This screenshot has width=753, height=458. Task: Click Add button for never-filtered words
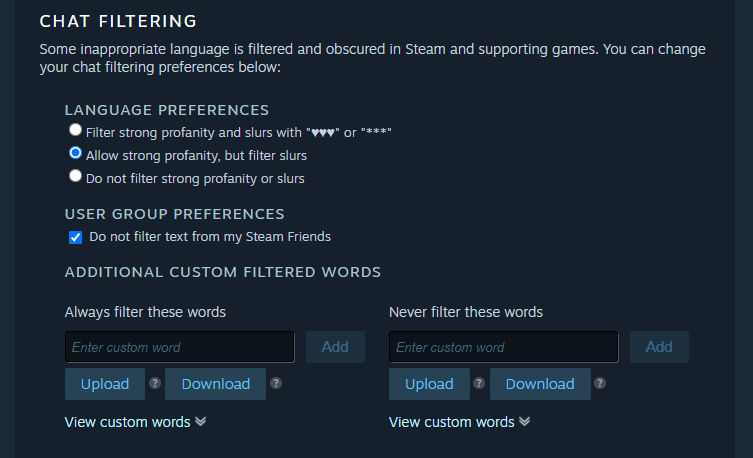pos(659,347)
